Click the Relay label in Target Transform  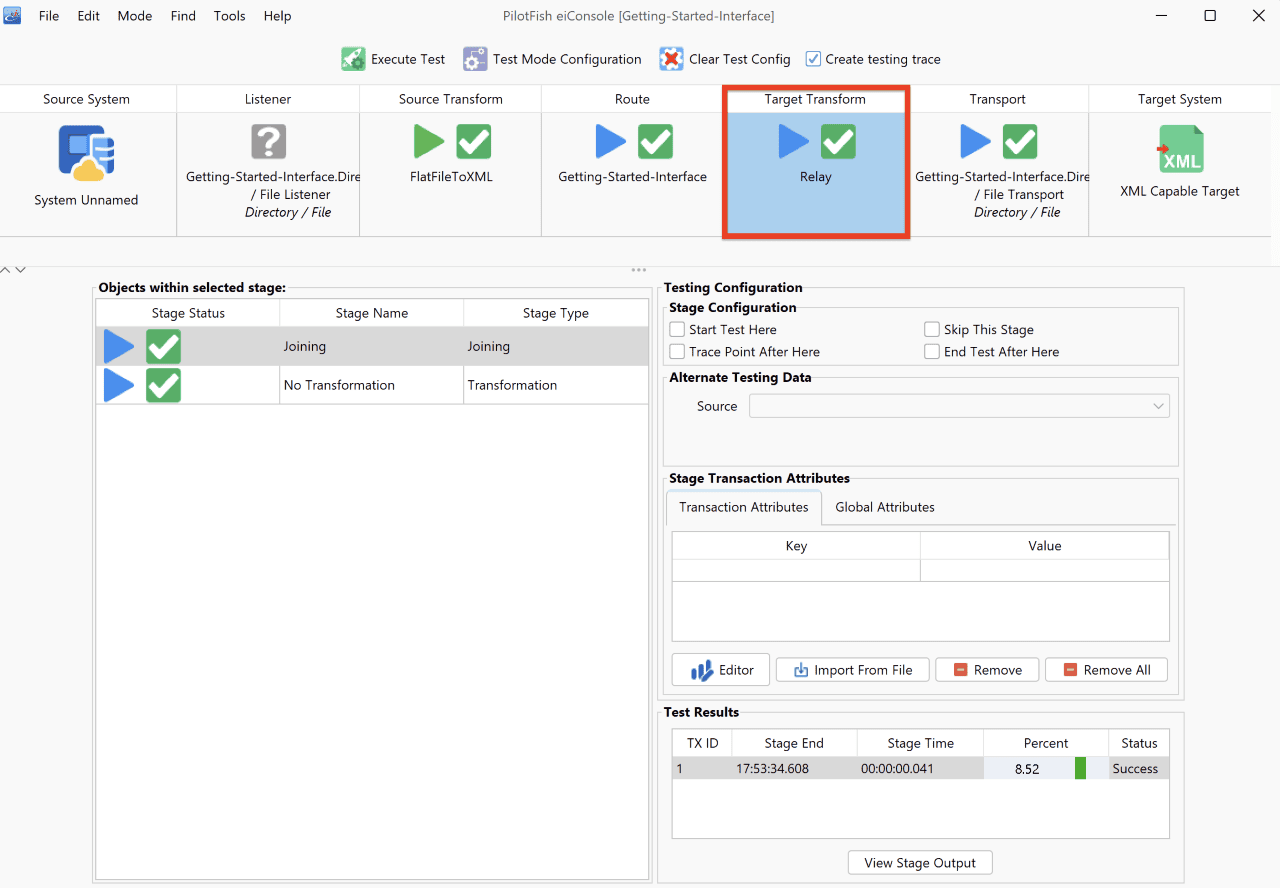[816, 177]
